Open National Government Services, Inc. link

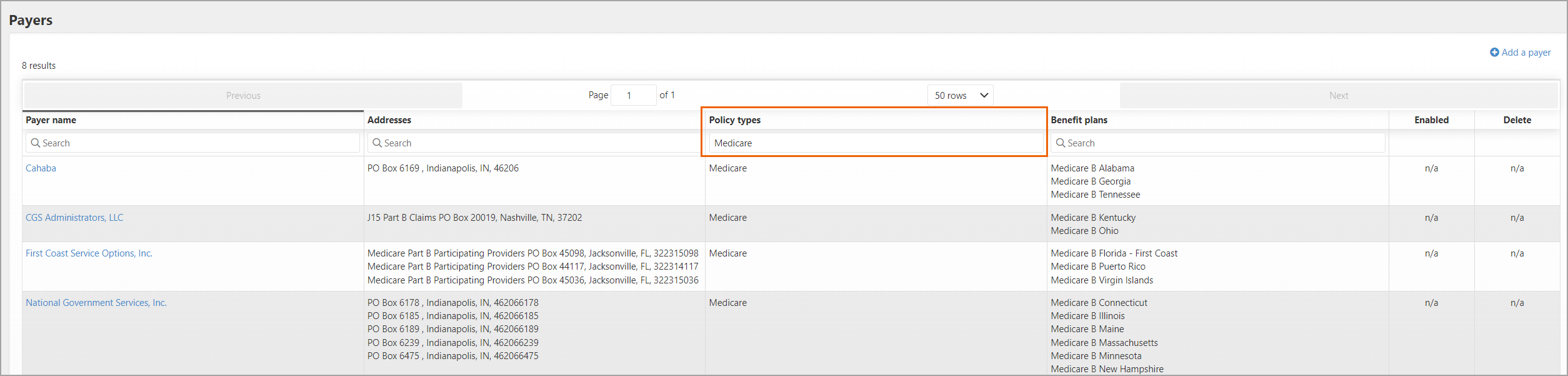[96, 303]
